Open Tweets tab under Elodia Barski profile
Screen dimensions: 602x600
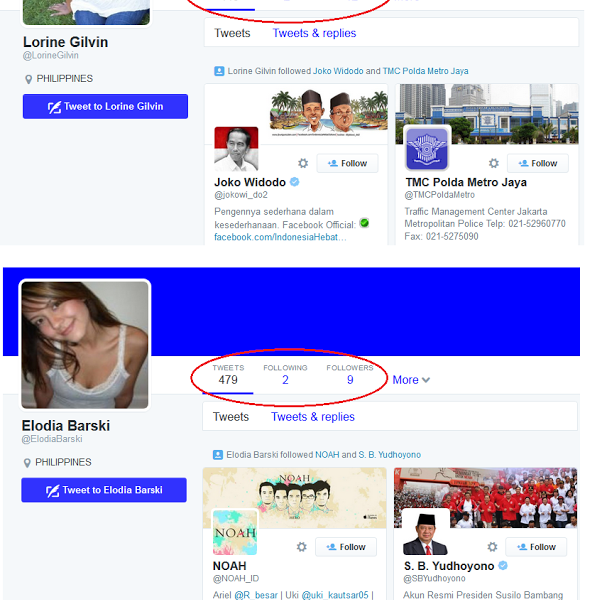pyautogui.click(x=231, y=417)
